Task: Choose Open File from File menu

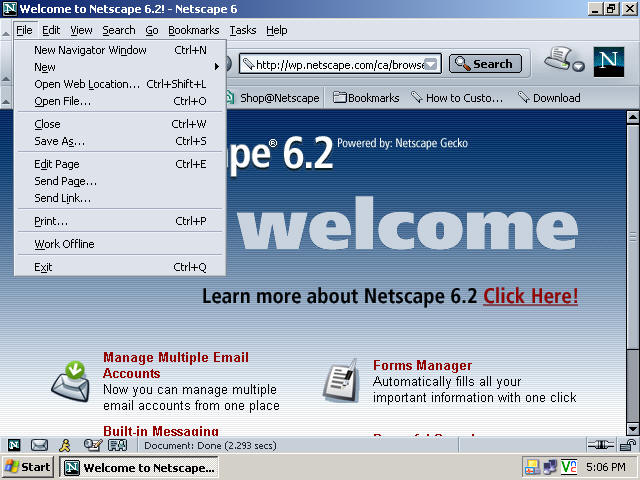Action: tap(120, 101)
